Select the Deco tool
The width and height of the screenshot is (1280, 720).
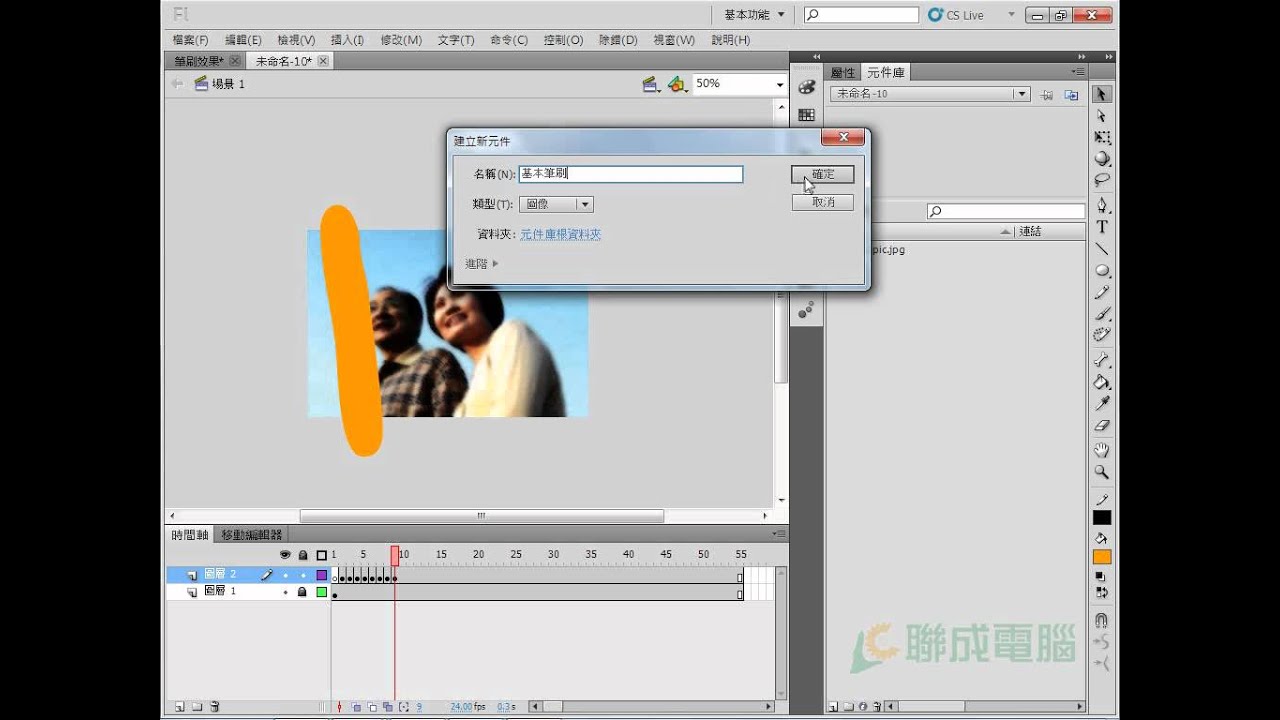coord(1101,335)
